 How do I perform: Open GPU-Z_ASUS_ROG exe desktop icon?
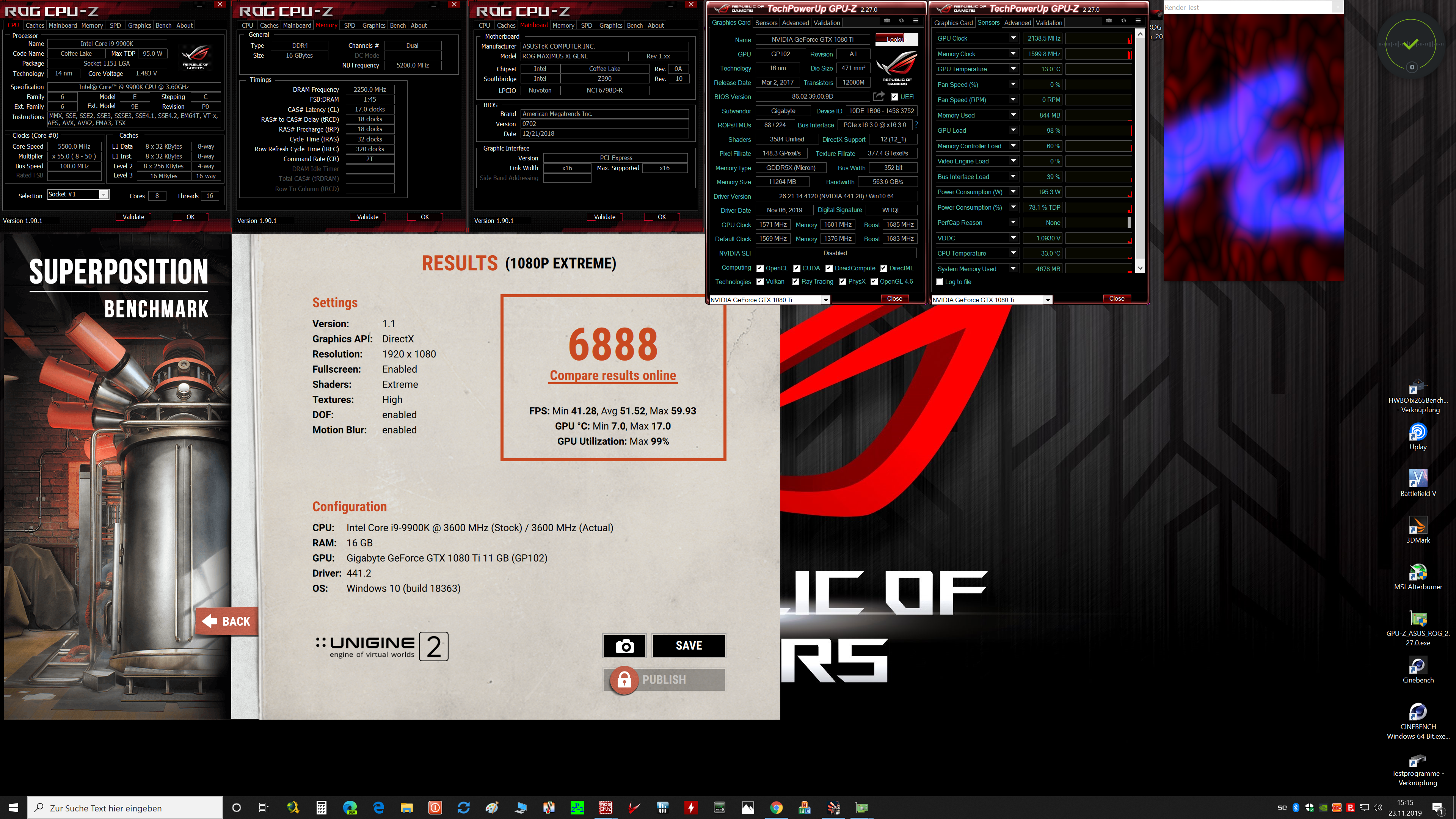1418,628
